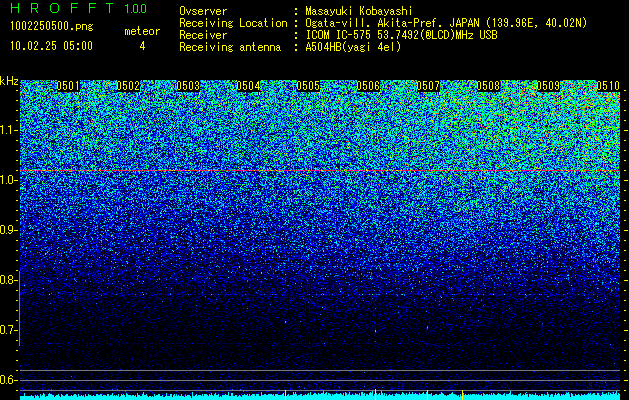Viewport: 629px width, 400px height.
Task: Click the 0506 time marker
Action: coord(368,86)
